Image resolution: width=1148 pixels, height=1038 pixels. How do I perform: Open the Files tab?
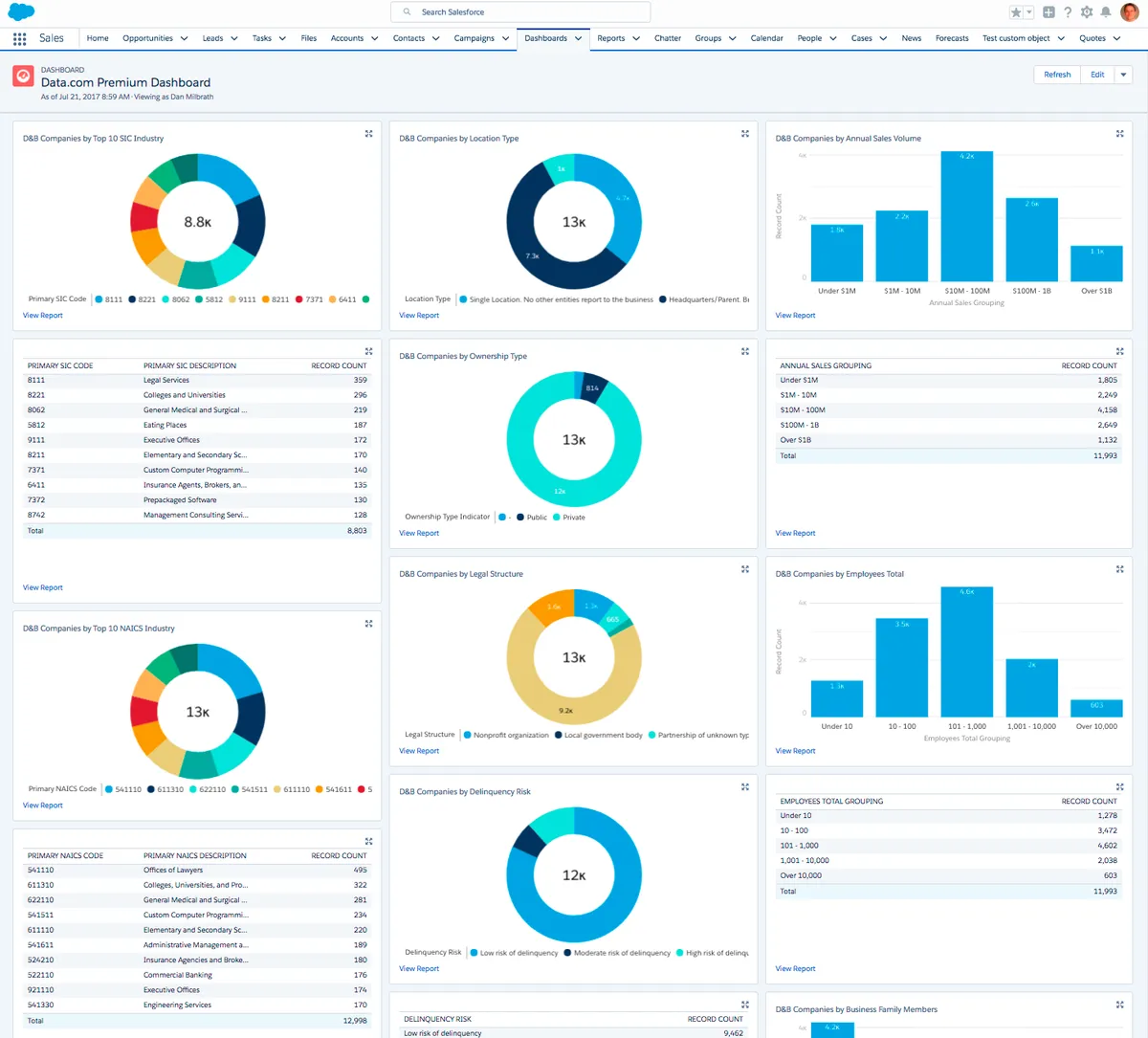click(308, 38)
